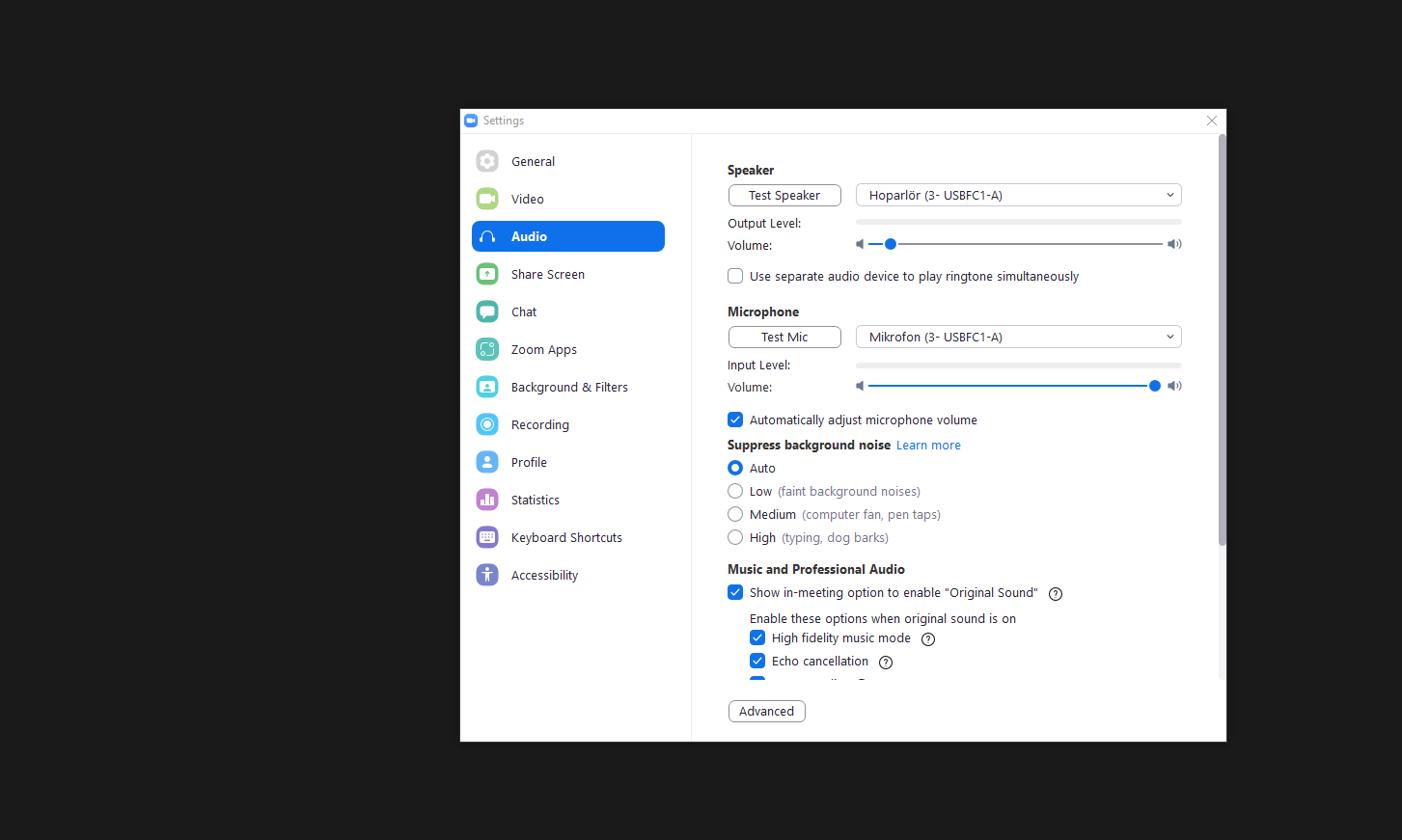Screen dimensions: 1402x840
Task: Uncheck Automatically adjust microphone volume
Action: pyautogui.click(x=735, y=420)
